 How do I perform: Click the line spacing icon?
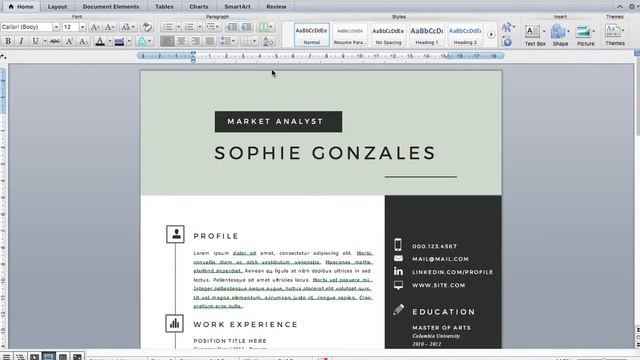tap(225, 41)
